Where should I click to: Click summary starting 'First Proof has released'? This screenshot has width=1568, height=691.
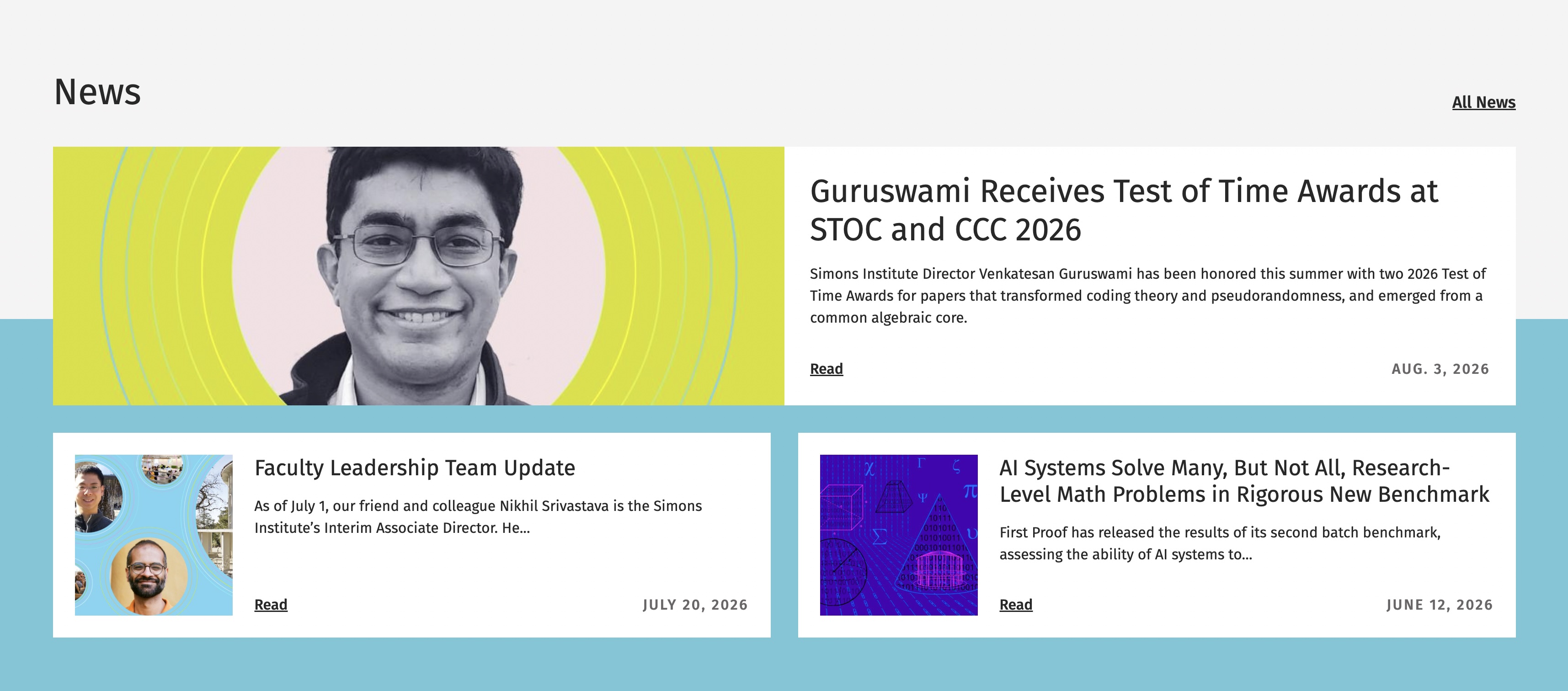[x=1220, y=543]
